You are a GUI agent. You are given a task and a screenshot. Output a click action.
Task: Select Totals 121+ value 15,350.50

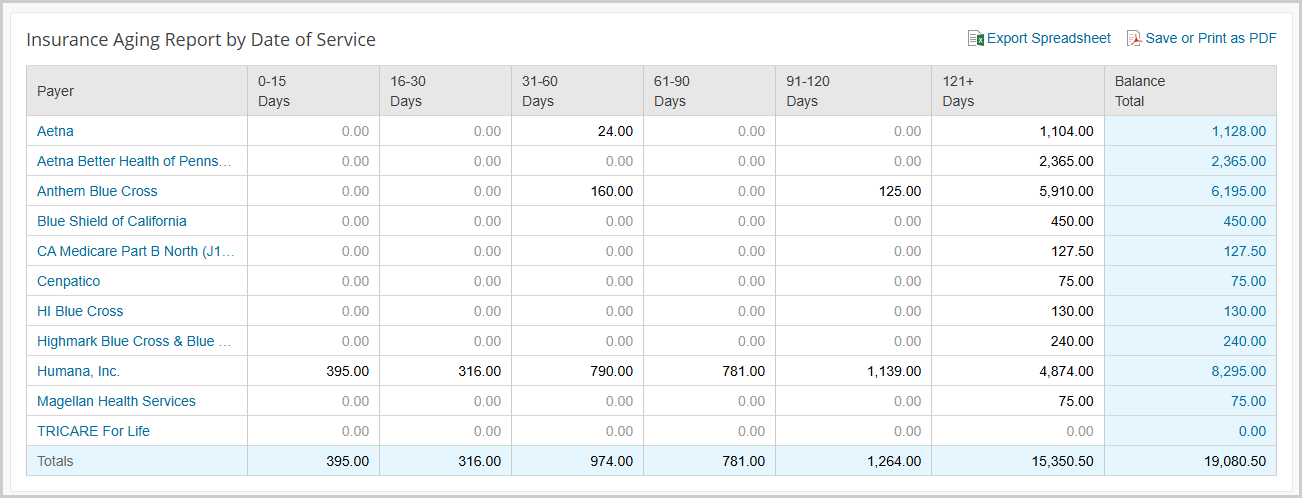click(x=1062, y=461)
